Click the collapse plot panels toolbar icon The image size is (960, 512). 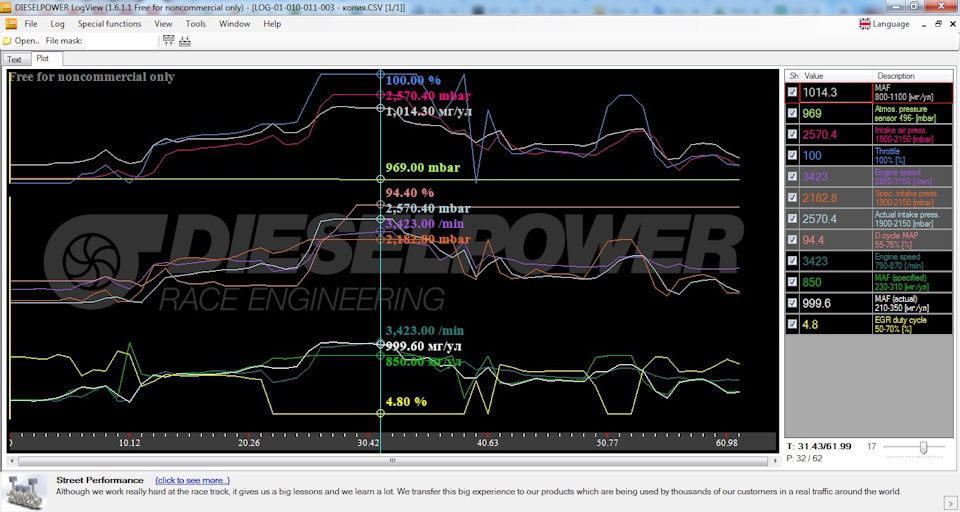[x=184, y=41]
